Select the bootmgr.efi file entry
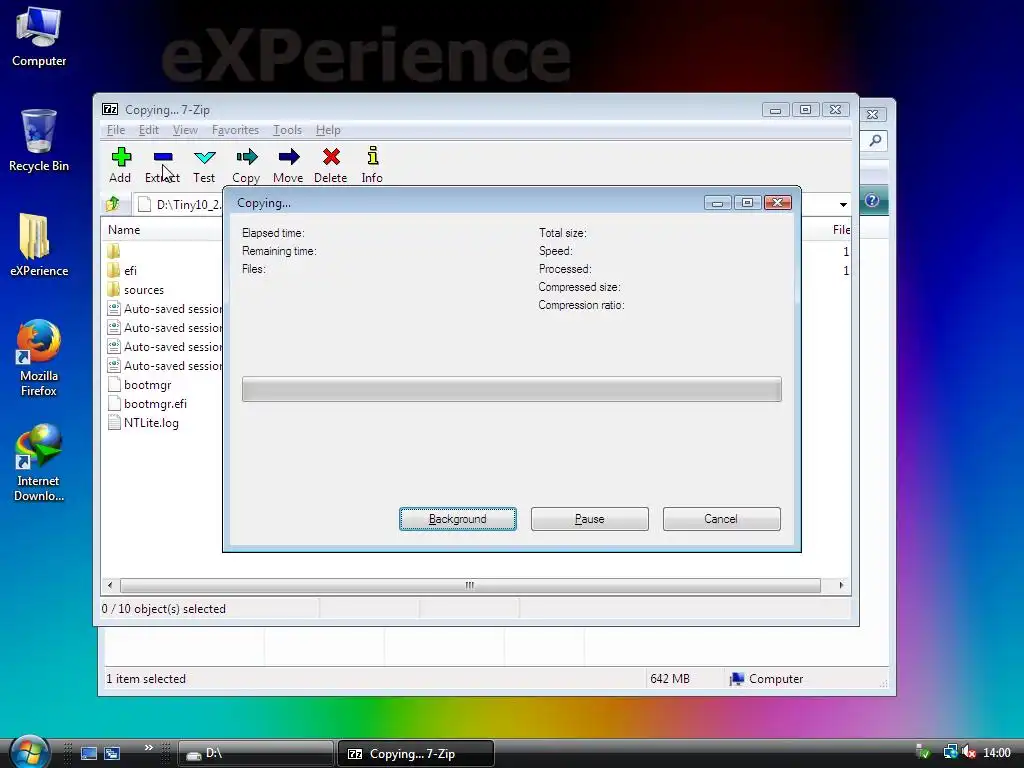1024x768 pixels. pyautogui.click(x=147, y=404)
